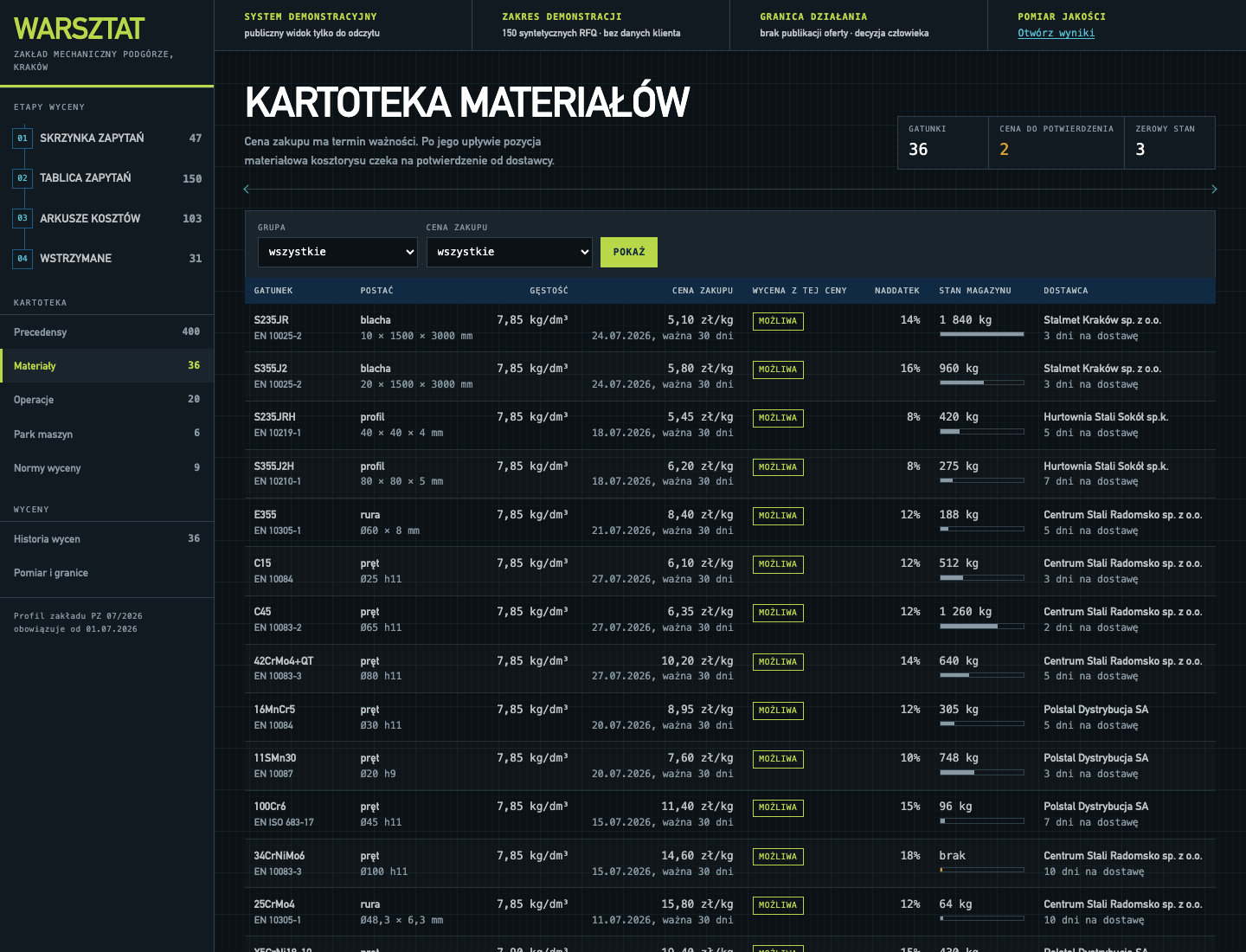1246x952 pixels.
Task: Click the 16% allowance in S355J2 row
Action: (910, 368)
